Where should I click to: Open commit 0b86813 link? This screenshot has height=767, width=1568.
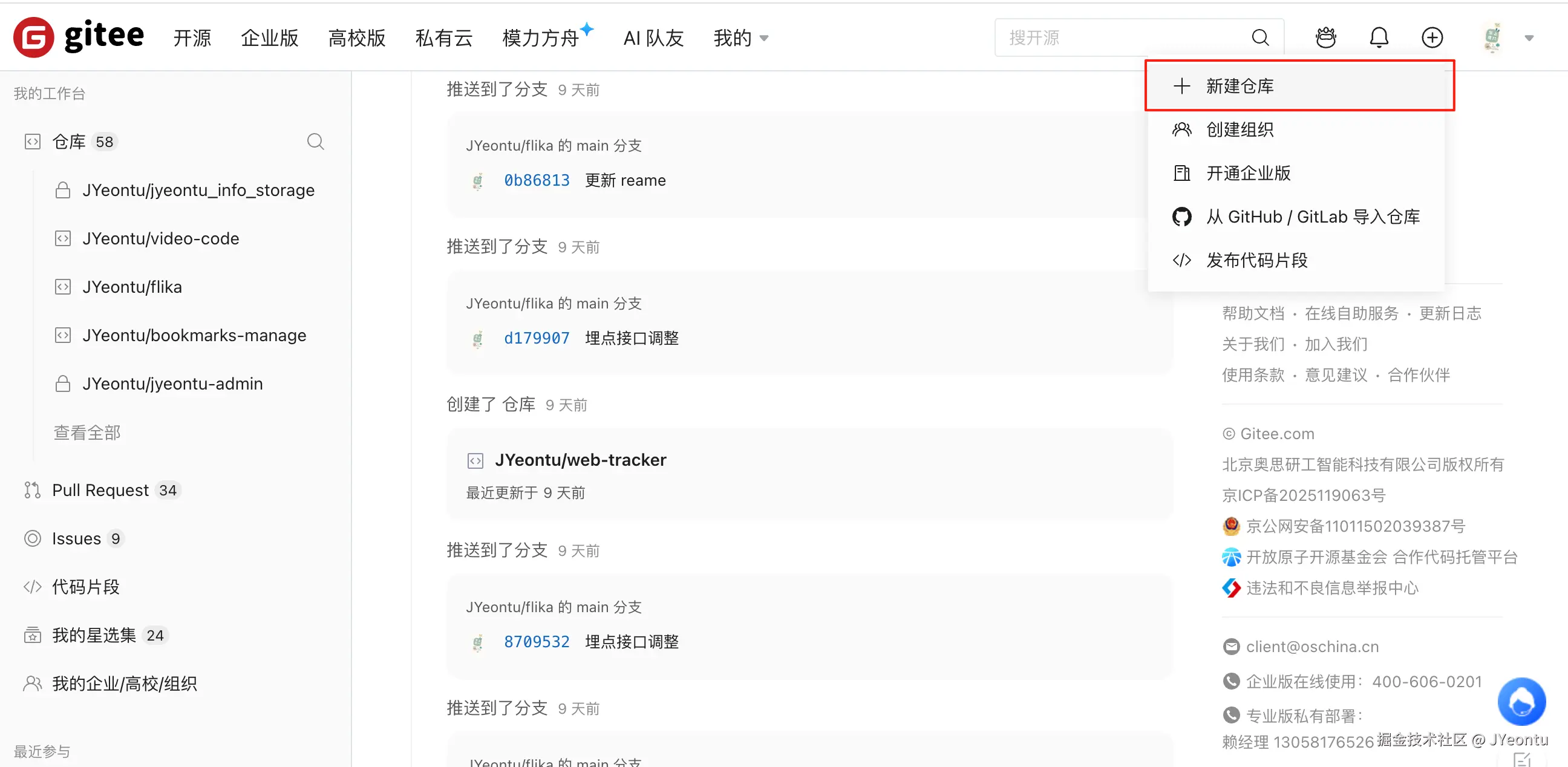(x=536, y=180)
